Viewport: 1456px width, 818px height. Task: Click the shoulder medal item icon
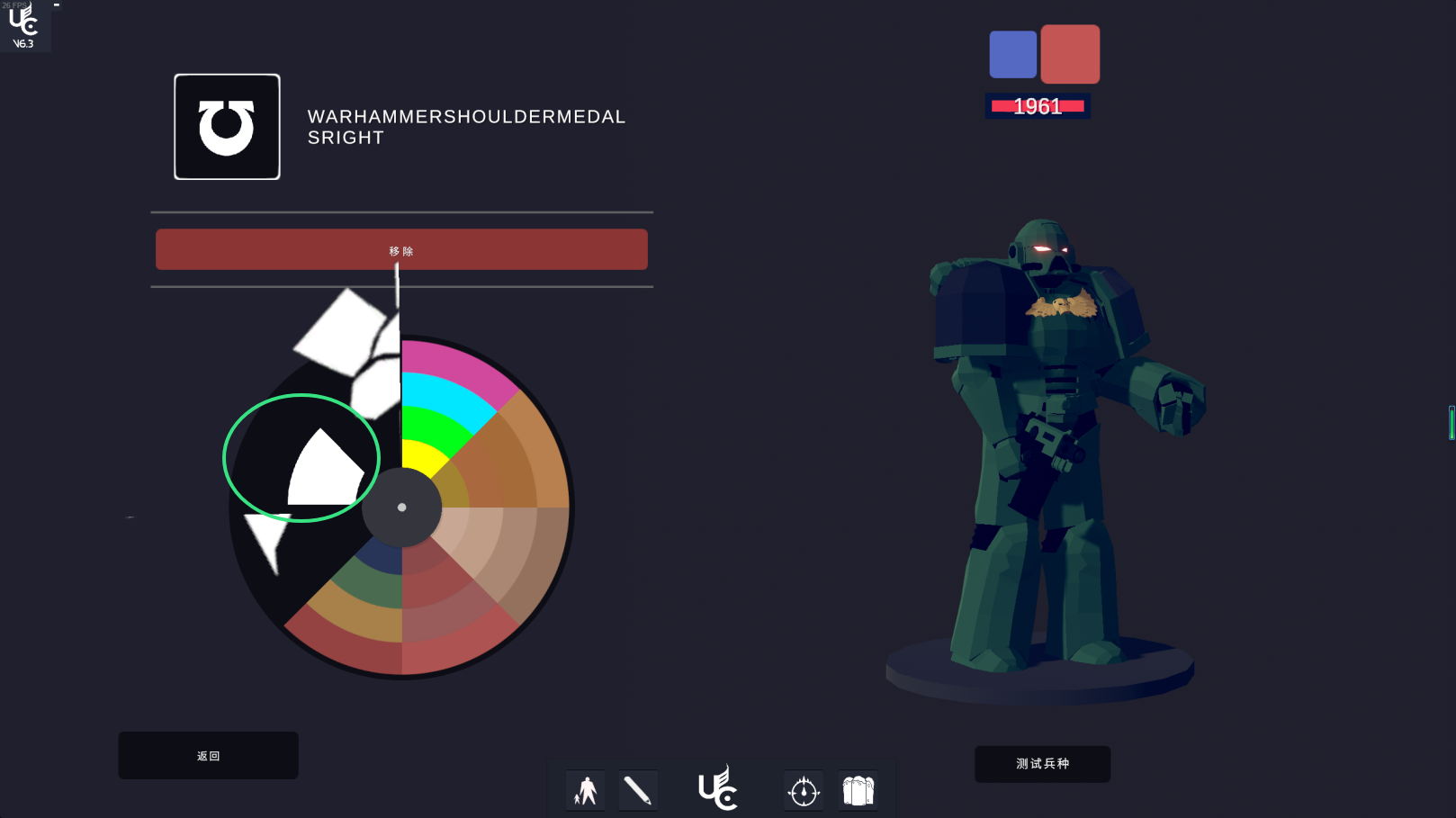point(227,127)
